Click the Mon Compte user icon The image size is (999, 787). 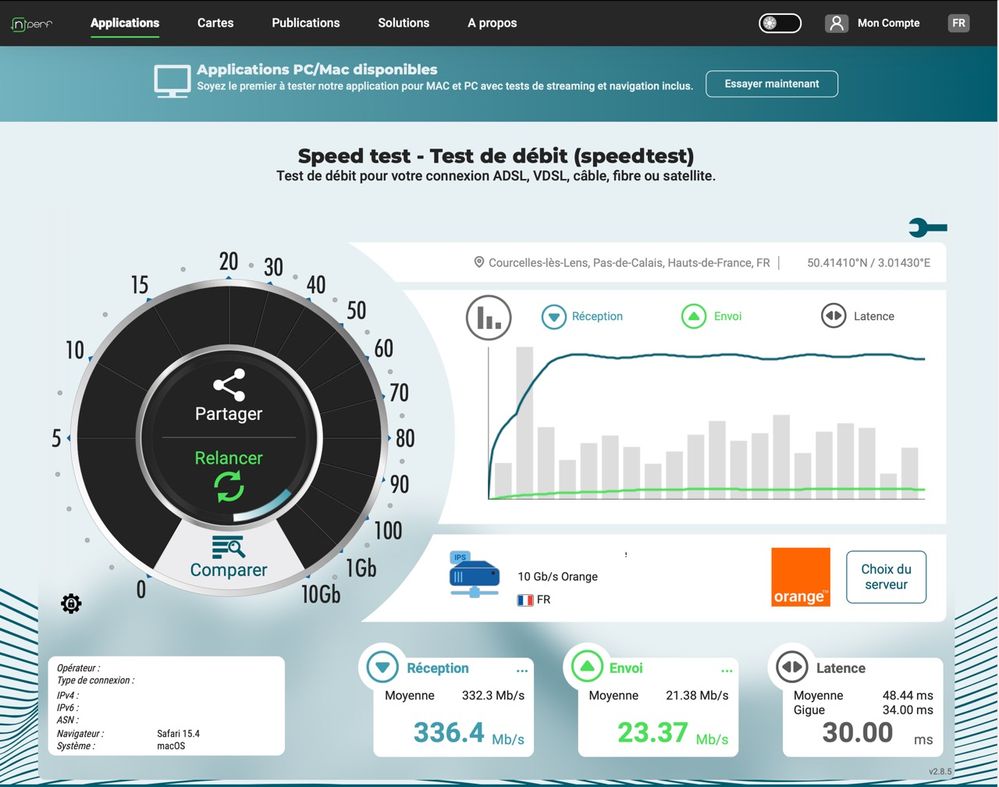pyautogui.click(x=837, y=24)
